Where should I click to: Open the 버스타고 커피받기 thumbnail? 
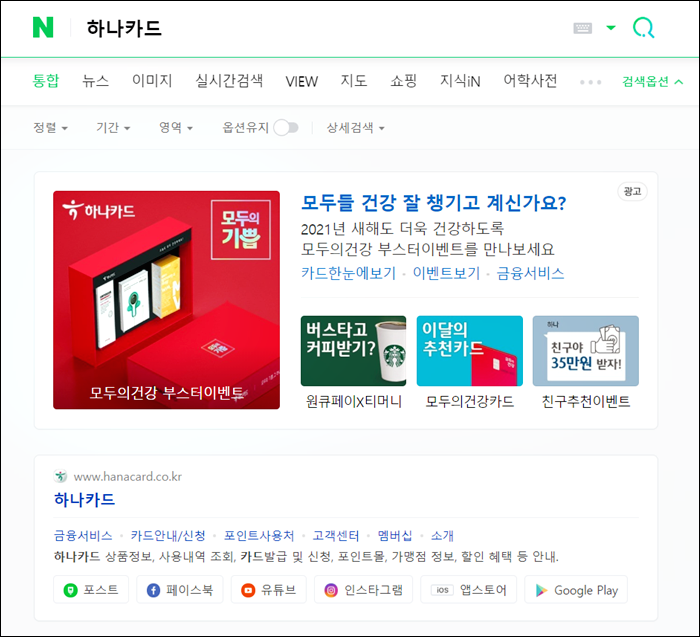pos(354,351)
